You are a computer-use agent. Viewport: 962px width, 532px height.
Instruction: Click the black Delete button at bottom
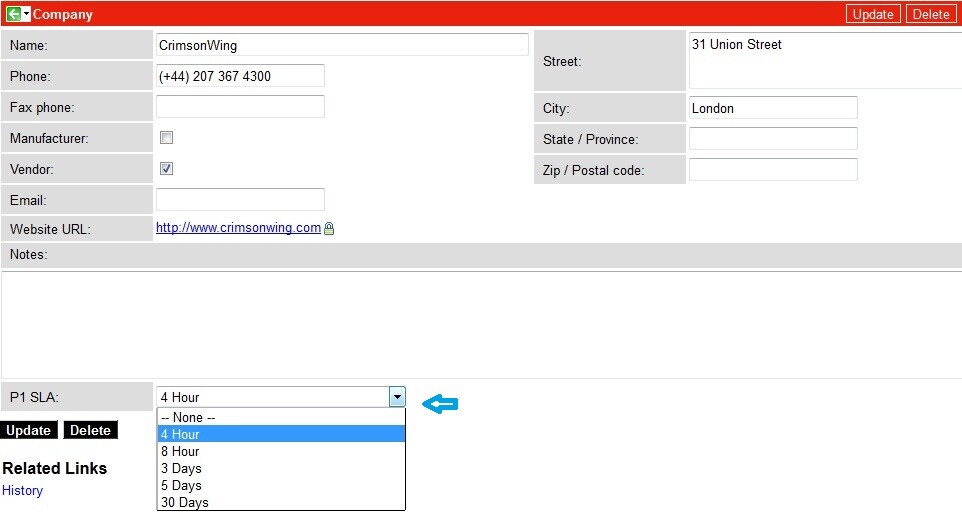pyautogui.click(x=90, y=430)
